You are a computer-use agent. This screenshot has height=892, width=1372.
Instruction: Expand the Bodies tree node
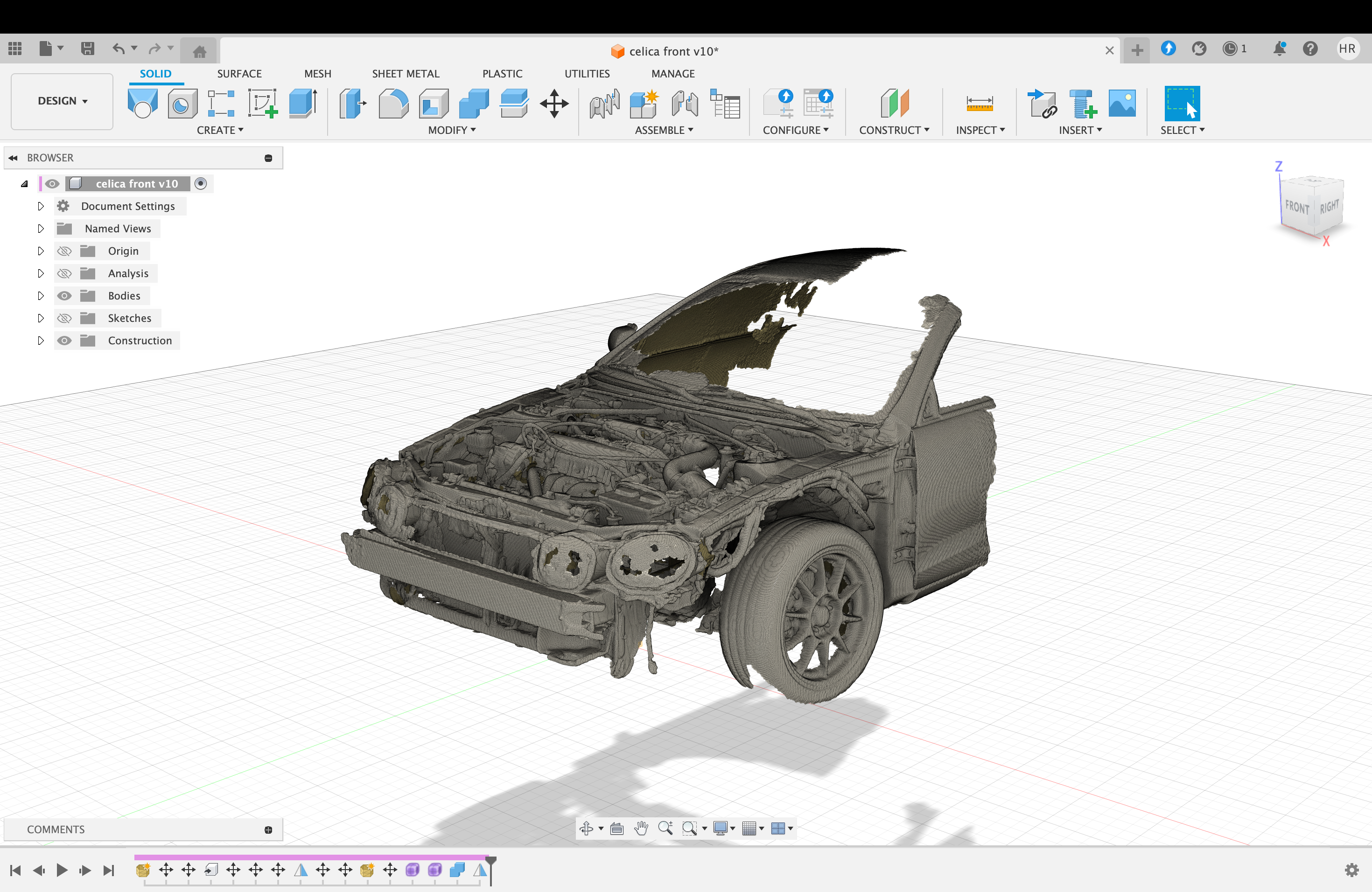click(40, 296)
